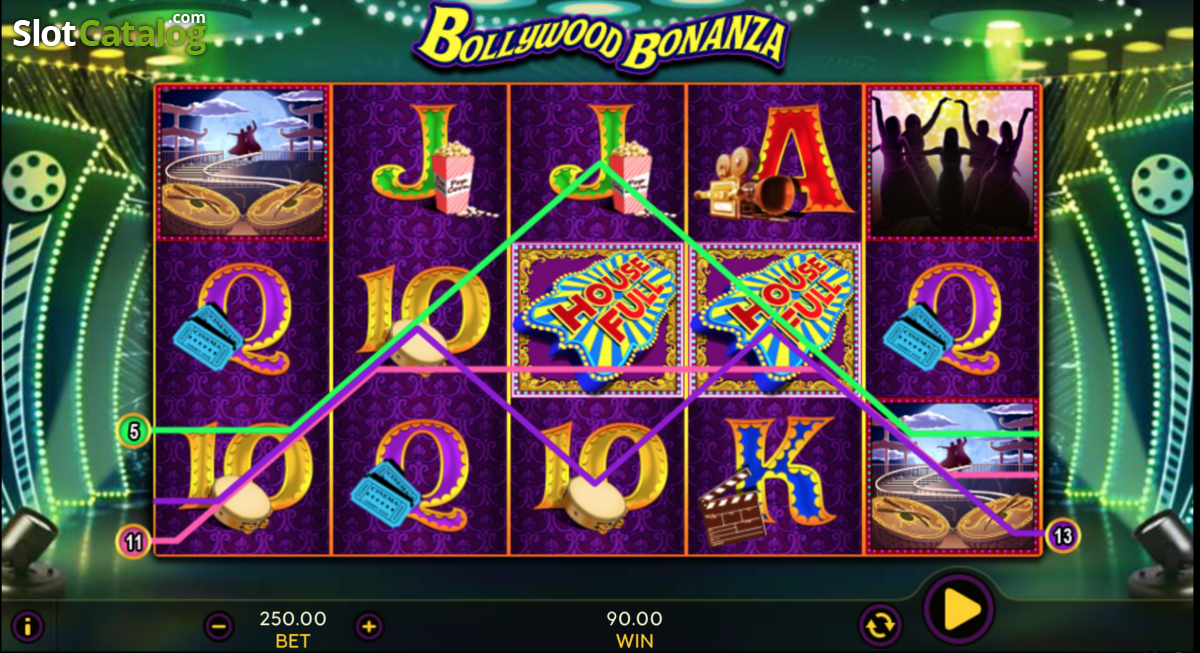
Task: Click the Bollywood Bonanza title logo
Action: point(602,38)
